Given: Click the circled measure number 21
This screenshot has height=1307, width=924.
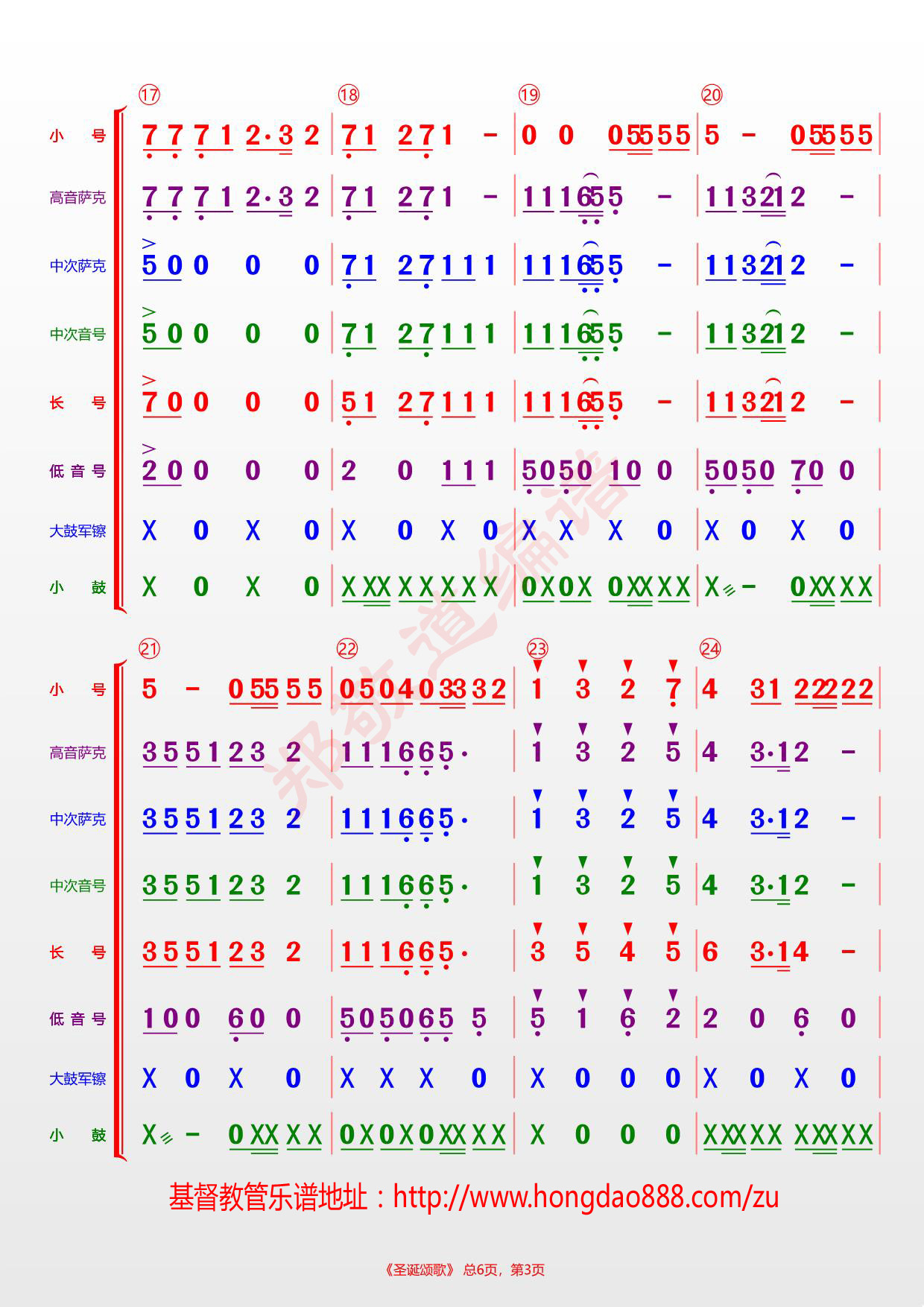Looking at the screenshot, I should (149, 648).
